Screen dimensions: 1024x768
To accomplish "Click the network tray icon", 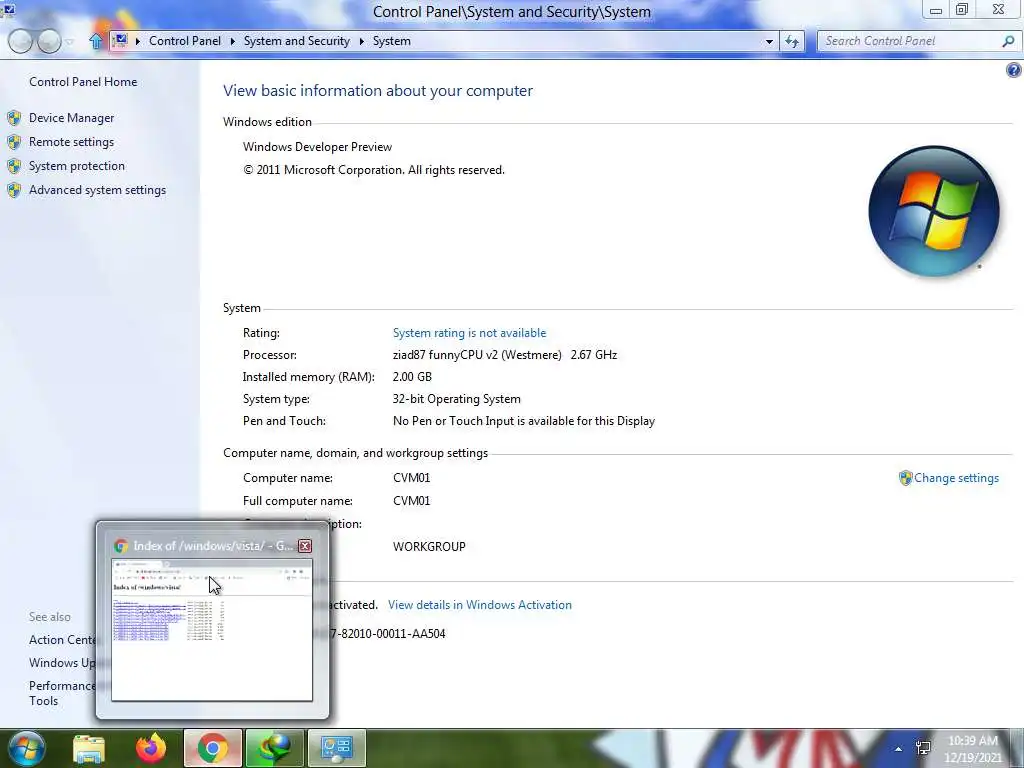I will 923,748.
